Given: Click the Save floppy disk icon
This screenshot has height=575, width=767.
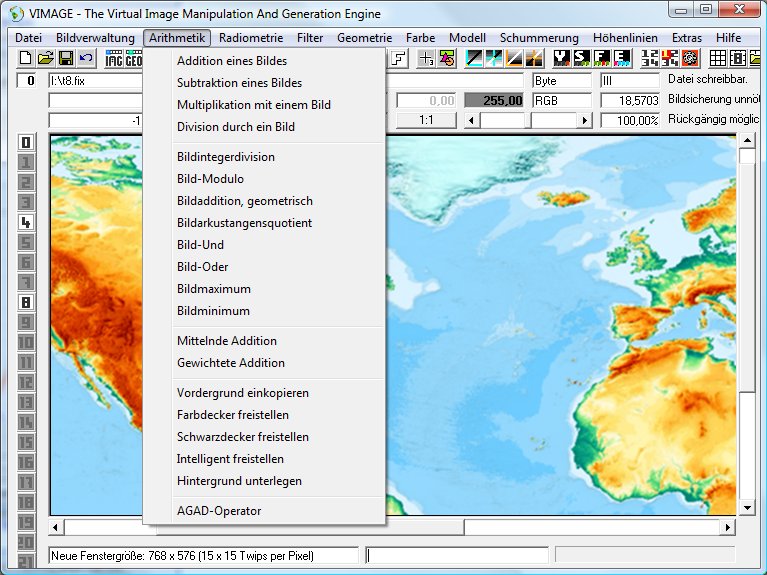Looking at the screenshot, I should [65, 59].
